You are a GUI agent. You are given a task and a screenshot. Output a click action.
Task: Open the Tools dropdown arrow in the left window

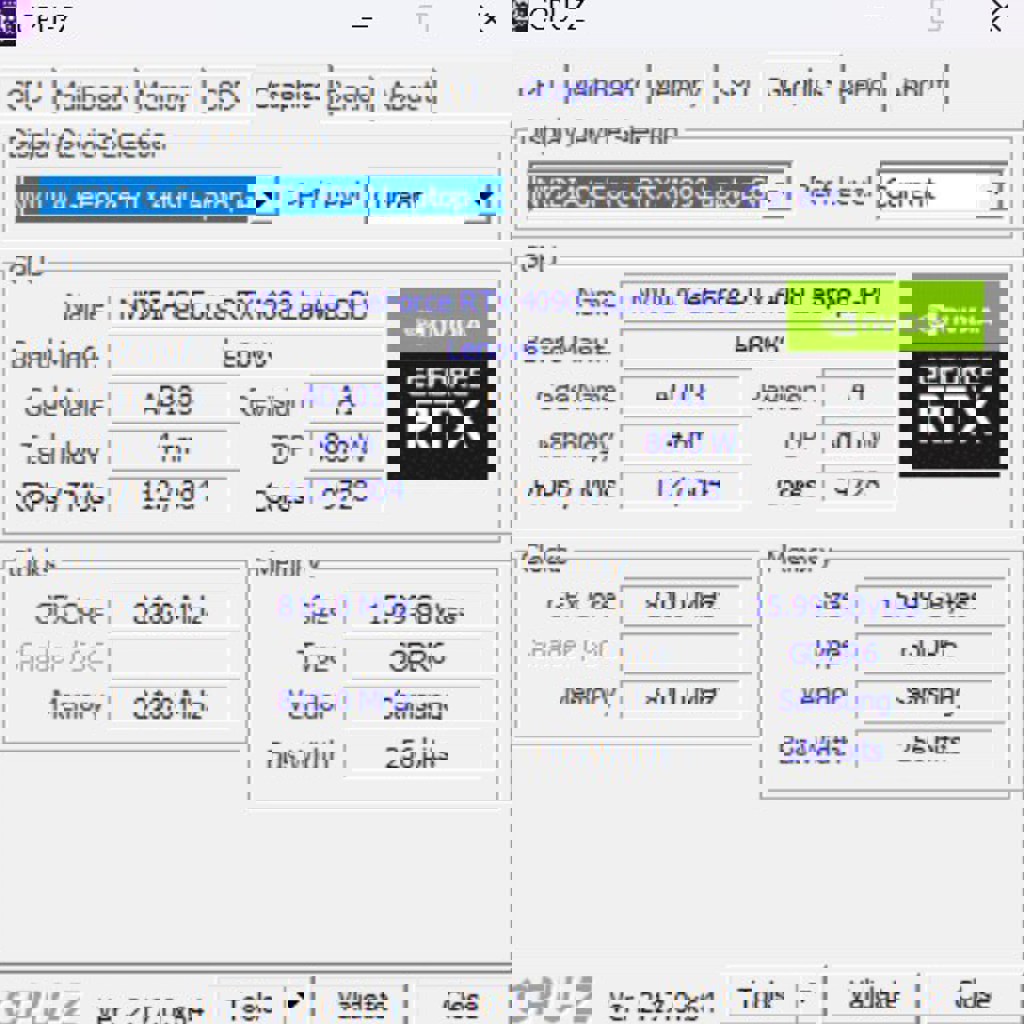296,1001
